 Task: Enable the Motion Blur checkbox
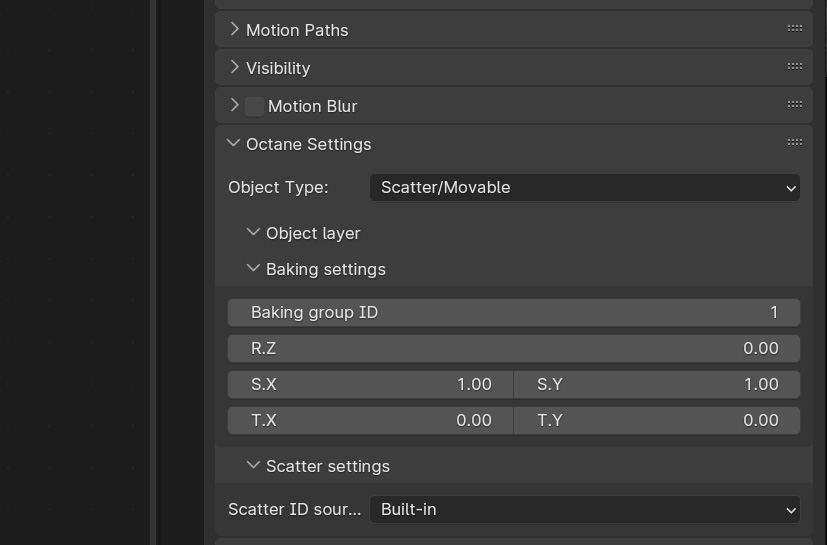click(255, 106)
